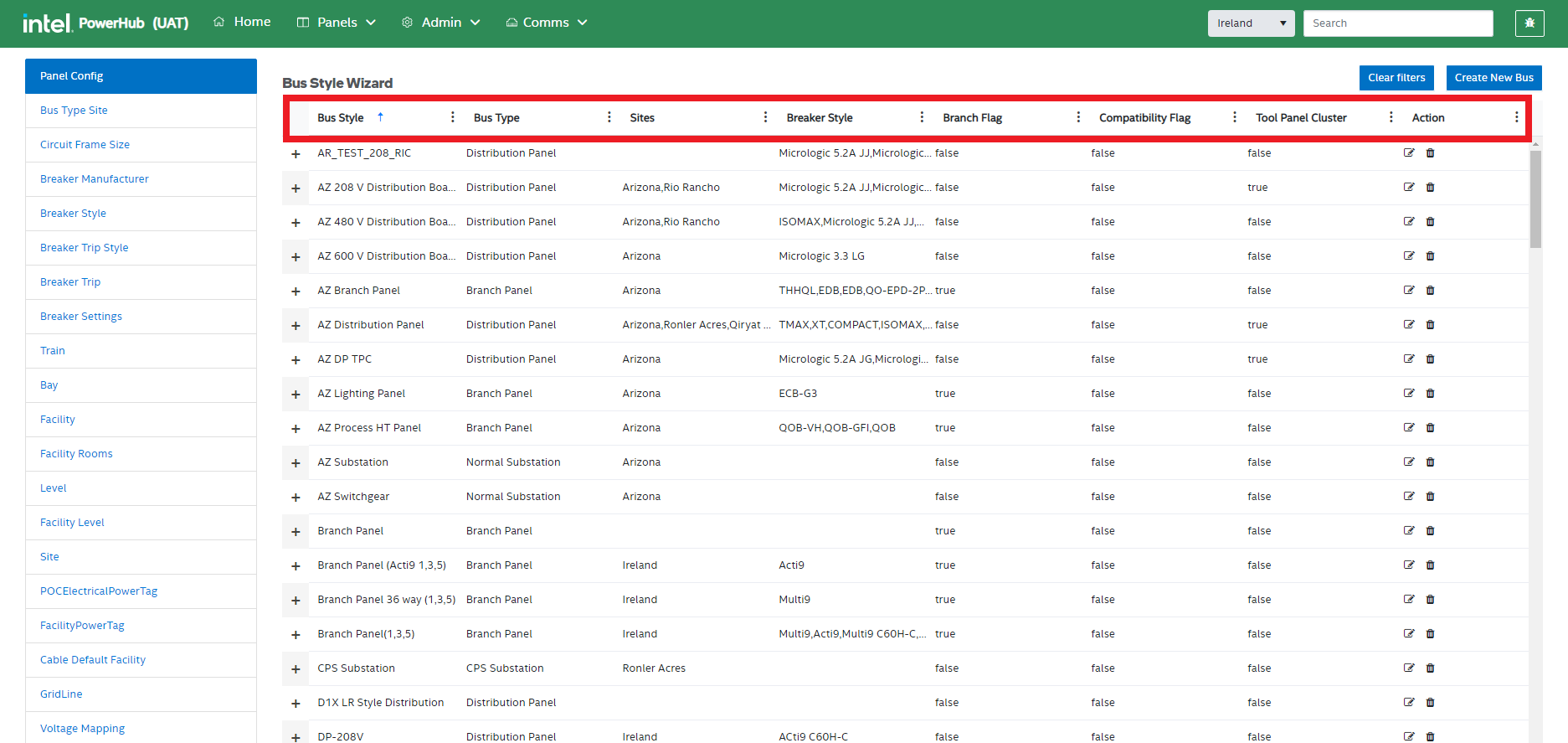Expand AZ Lighting Panel row details
The image size is (1568, 743).
[296, 395]
